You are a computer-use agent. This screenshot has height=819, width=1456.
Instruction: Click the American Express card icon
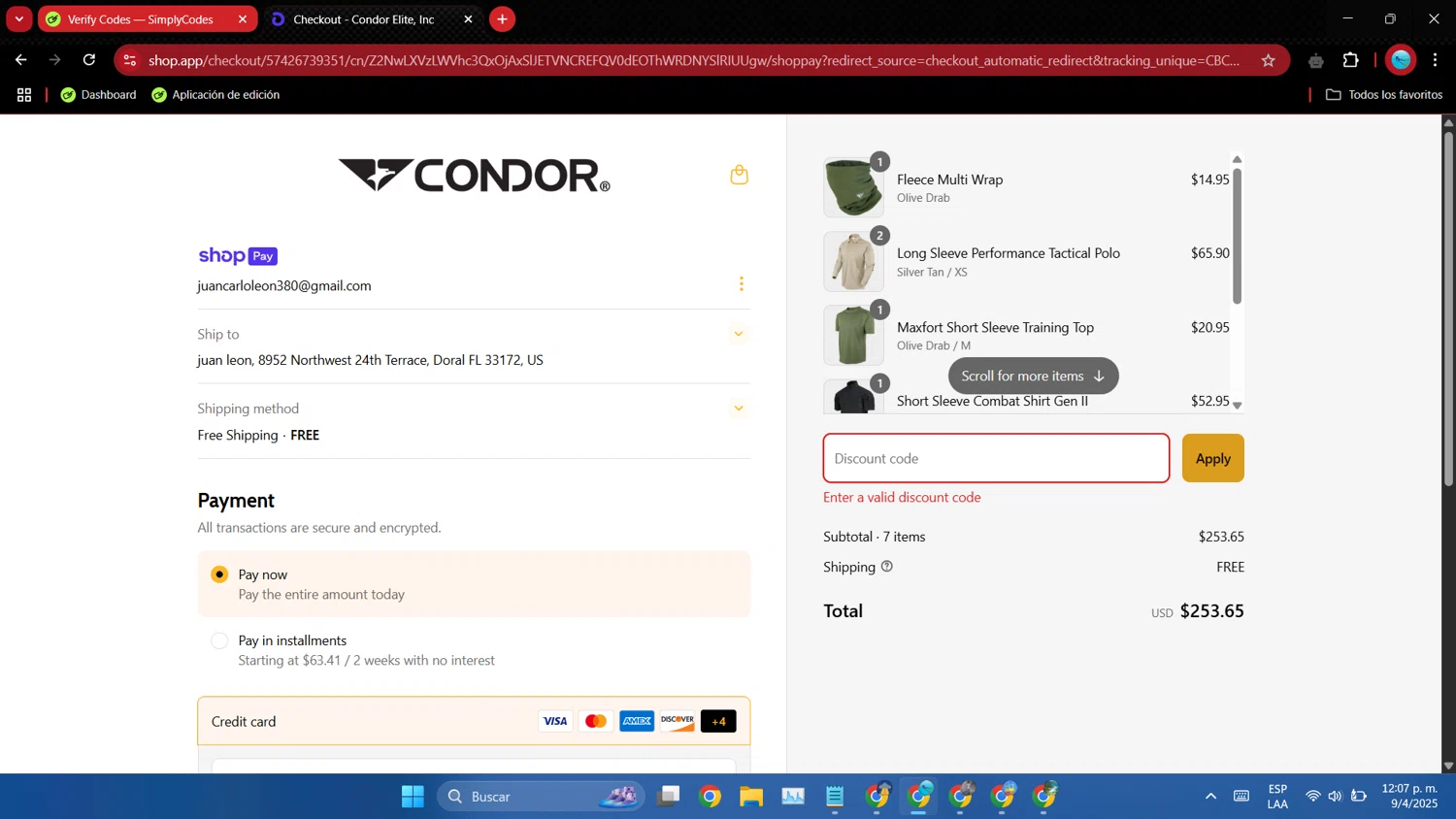[637, 721]
